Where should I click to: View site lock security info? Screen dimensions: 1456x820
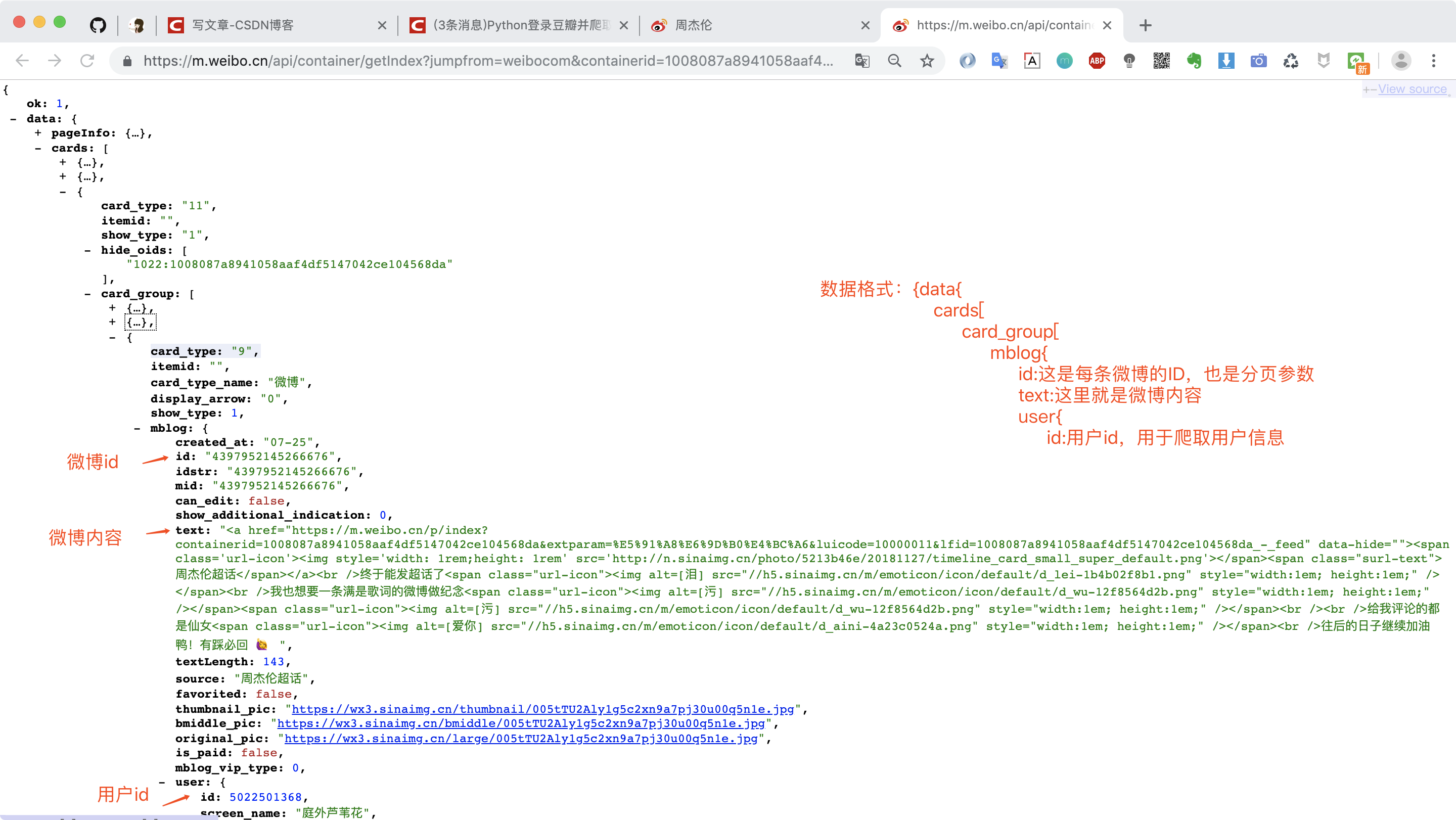pyautogui.click(x=127, y=61)
